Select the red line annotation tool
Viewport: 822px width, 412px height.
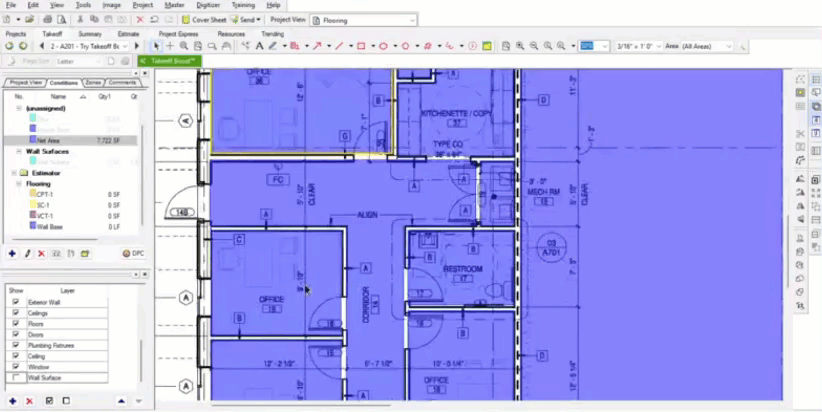tap(339, 46)
